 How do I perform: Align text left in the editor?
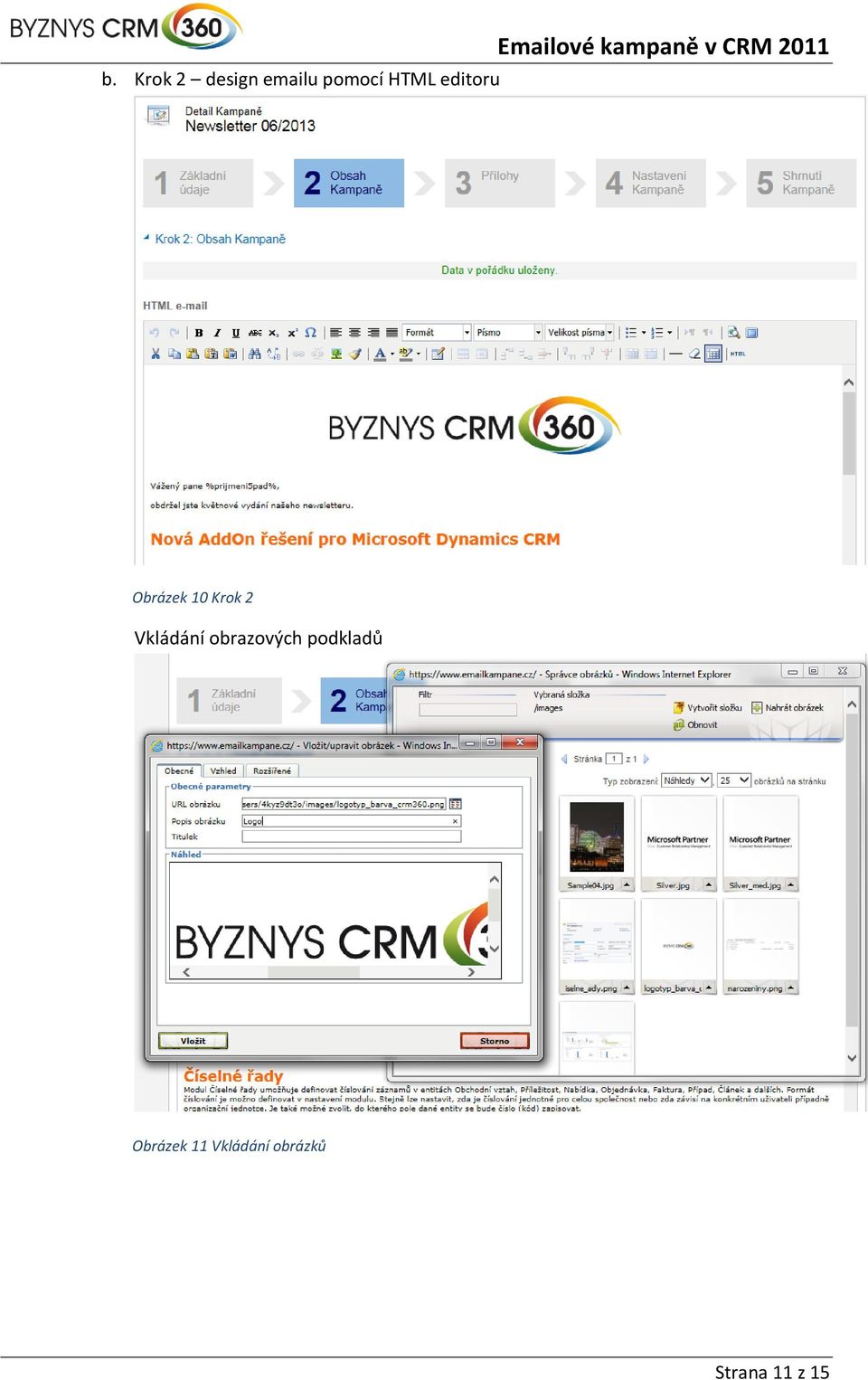click(336, 333)
